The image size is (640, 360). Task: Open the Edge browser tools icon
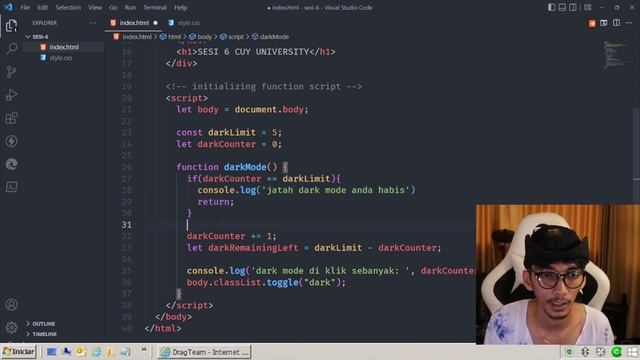11,164
